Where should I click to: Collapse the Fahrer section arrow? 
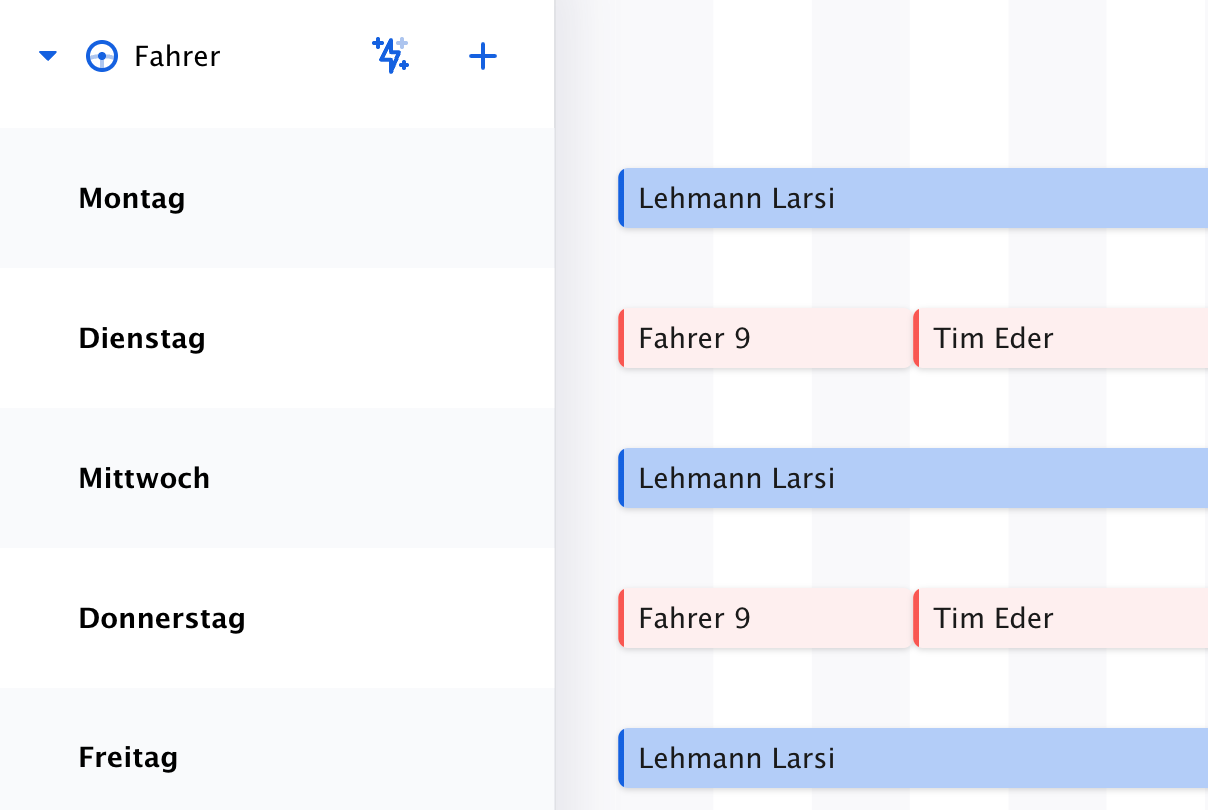click(x=47, y=57)
